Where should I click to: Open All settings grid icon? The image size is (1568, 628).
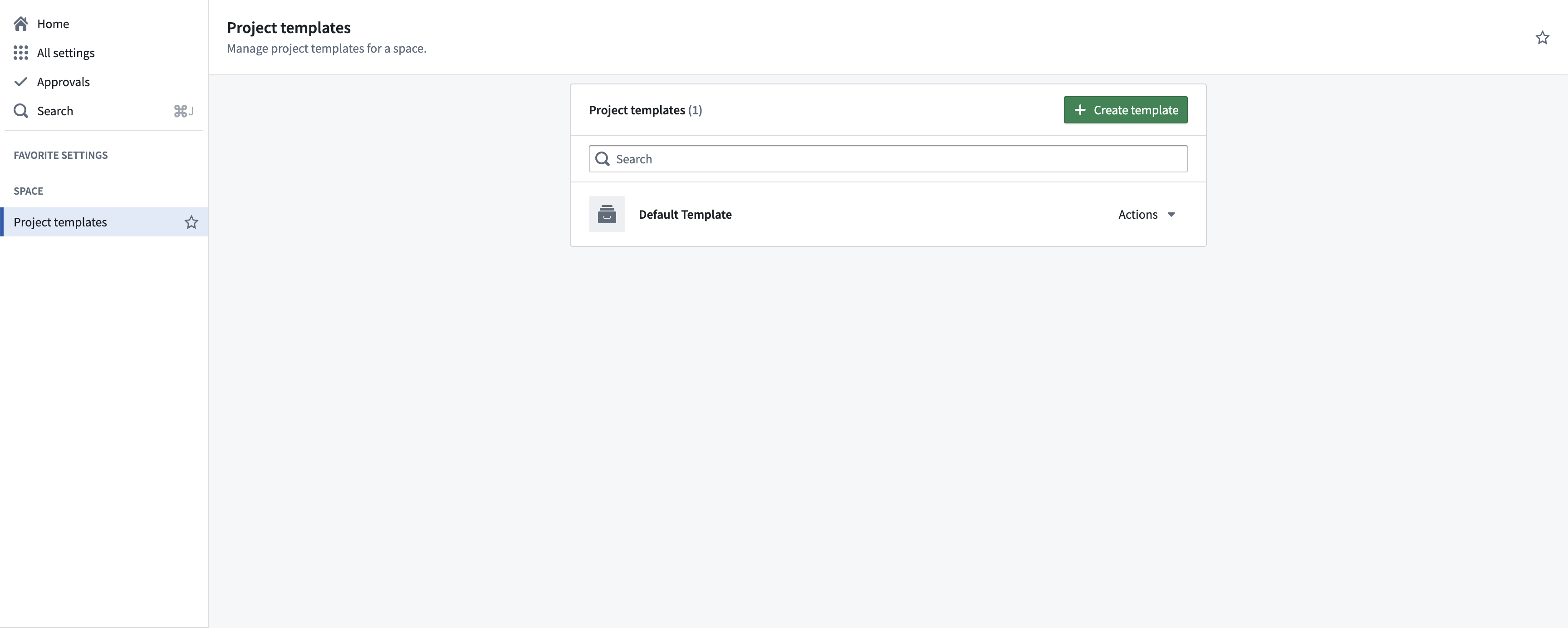coord(21,53)
